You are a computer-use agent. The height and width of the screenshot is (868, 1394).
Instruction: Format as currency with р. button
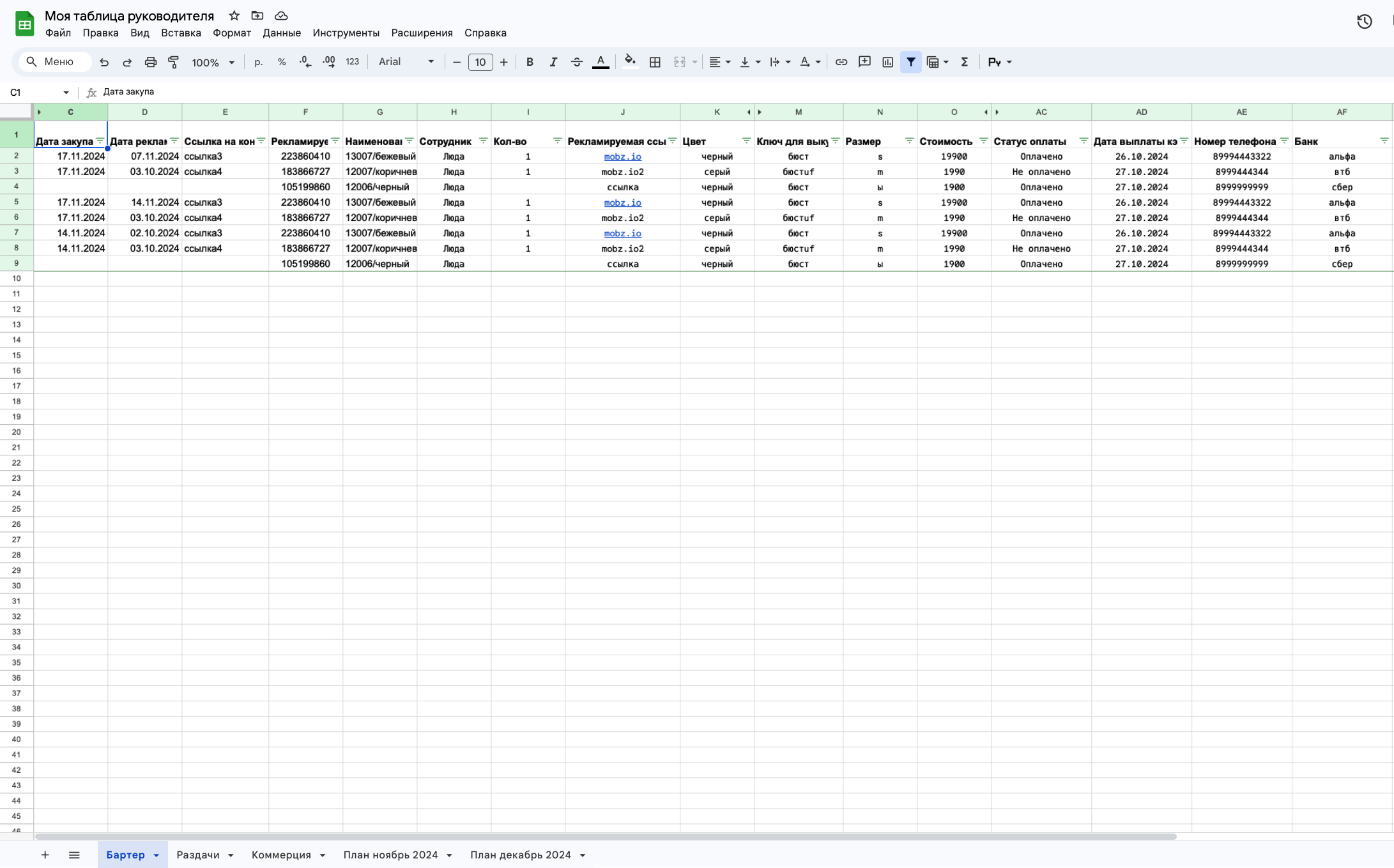coord(258,62)
